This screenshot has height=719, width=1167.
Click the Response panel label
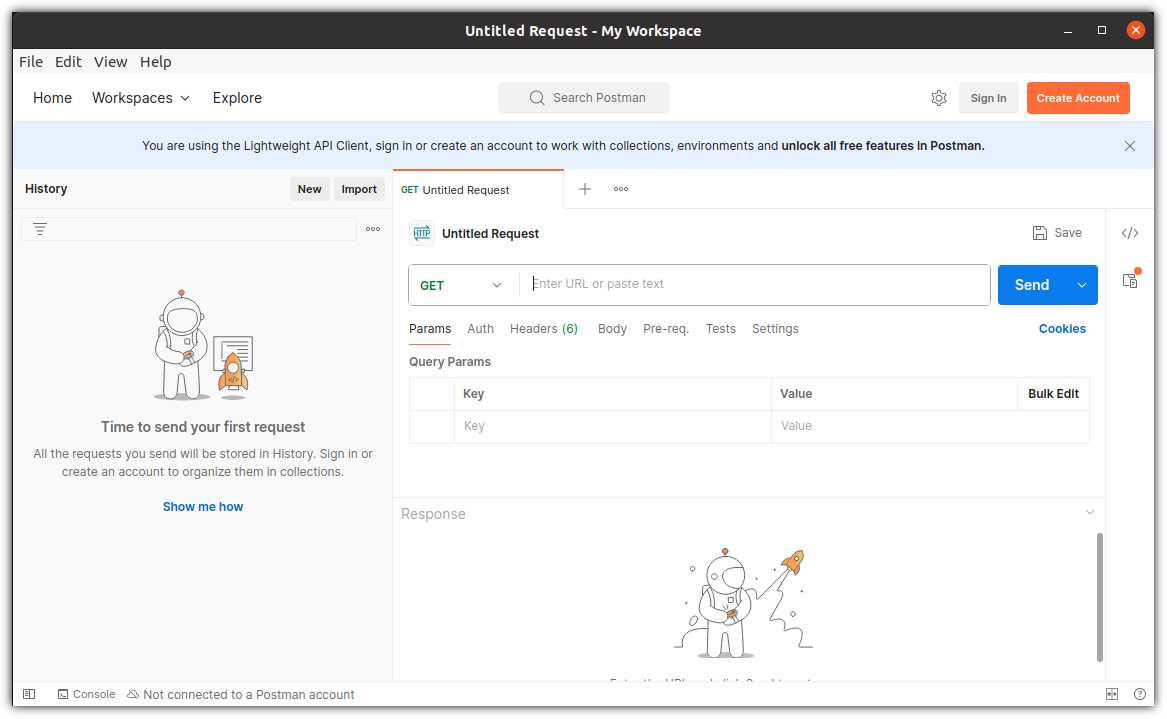pos(433,514)
